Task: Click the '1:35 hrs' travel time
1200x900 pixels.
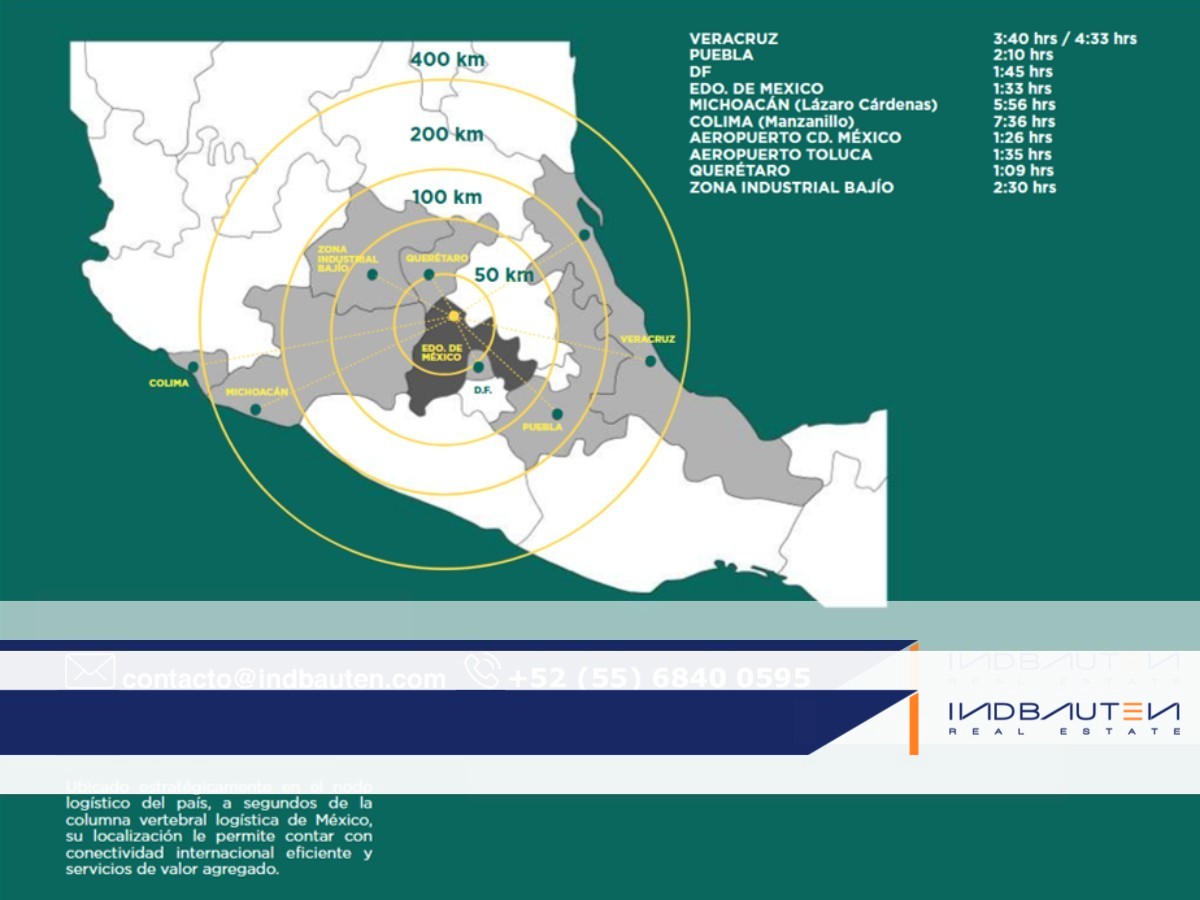Action: point(1023,154)
